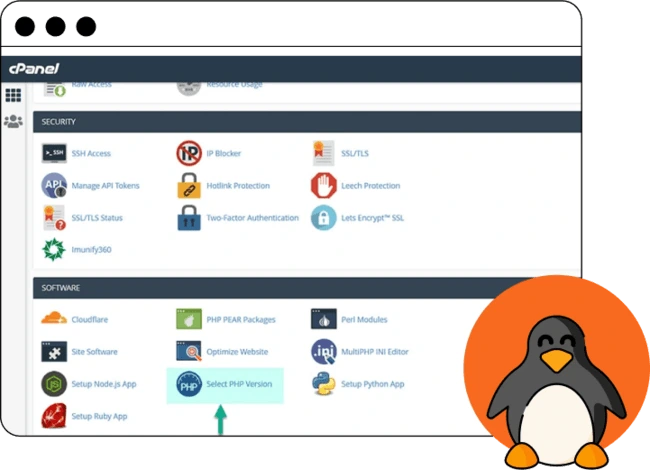Click the MultiPHP INI Editor icon
Screen dimensions: 650x470
(323, 351)
